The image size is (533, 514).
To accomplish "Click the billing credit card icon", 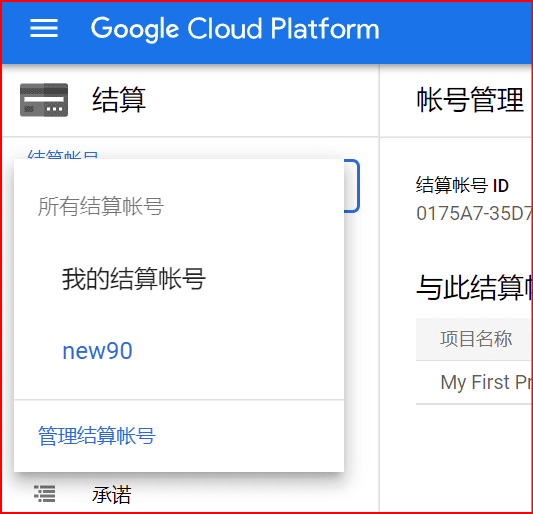I will (44, 100).
